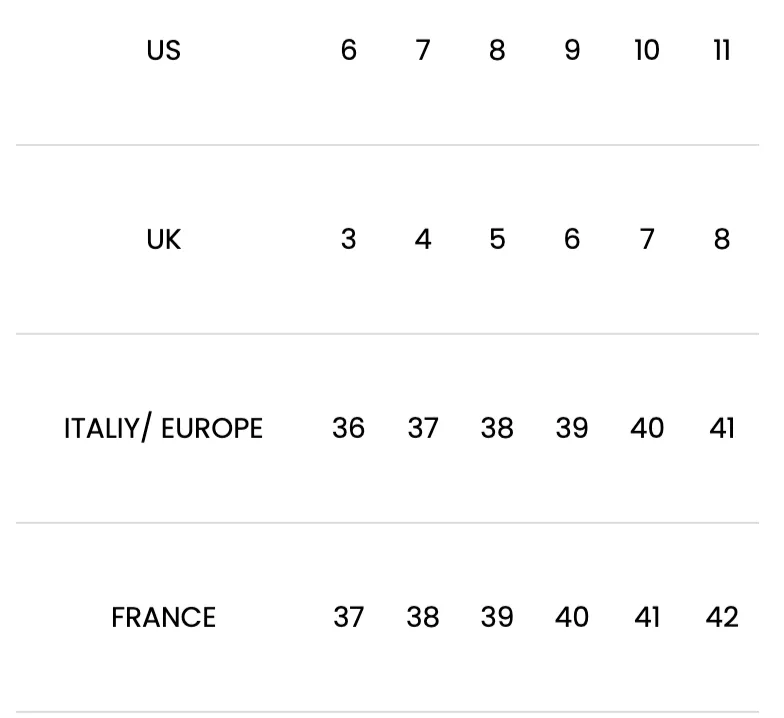Click the US row label
This screenshot has height=718, width=784.
coord(164,50)
